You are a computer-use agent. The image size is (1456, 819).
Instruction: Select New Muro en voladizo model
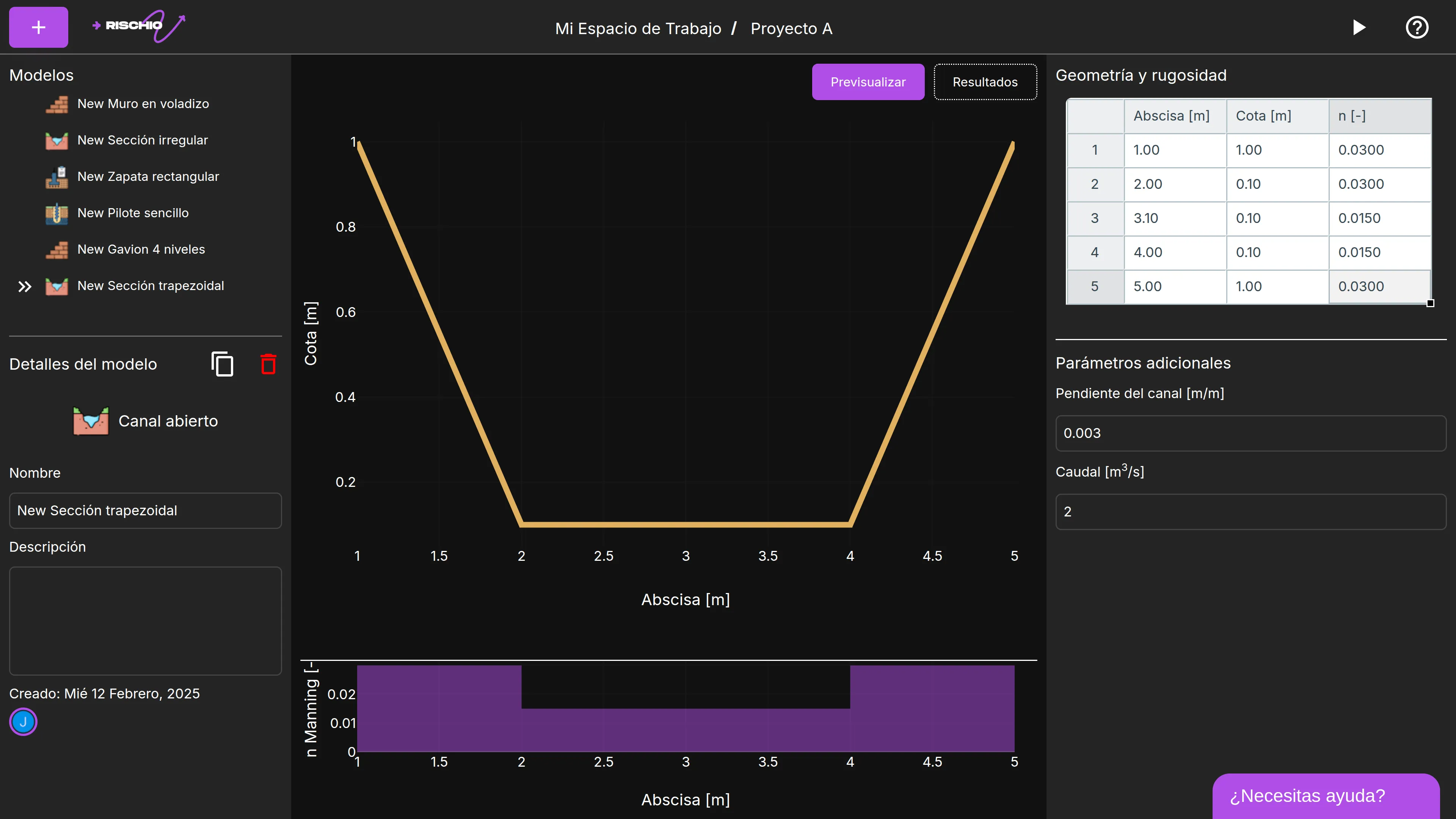(x=143, y=104)
